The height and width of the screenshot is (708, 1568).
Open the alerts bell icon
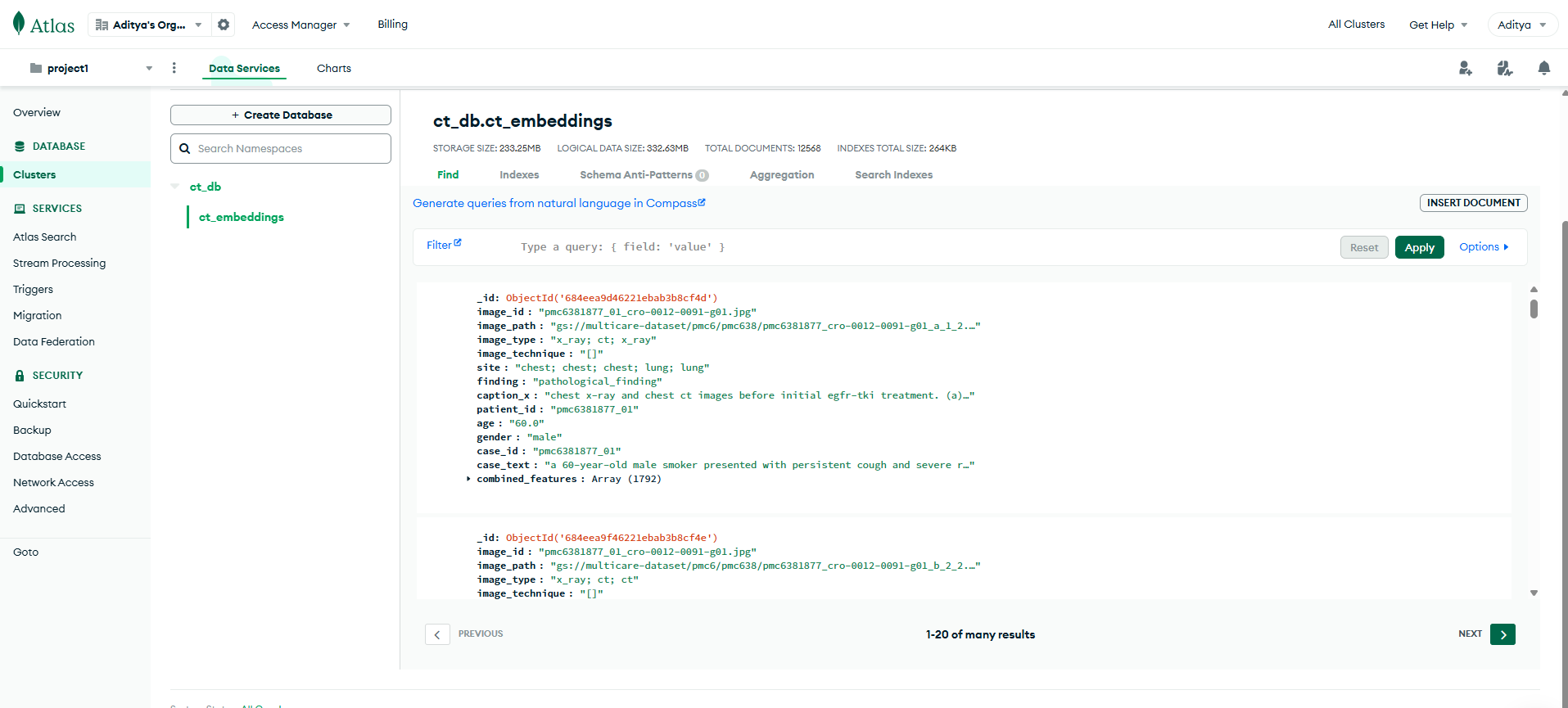(x=1543, y=68)
